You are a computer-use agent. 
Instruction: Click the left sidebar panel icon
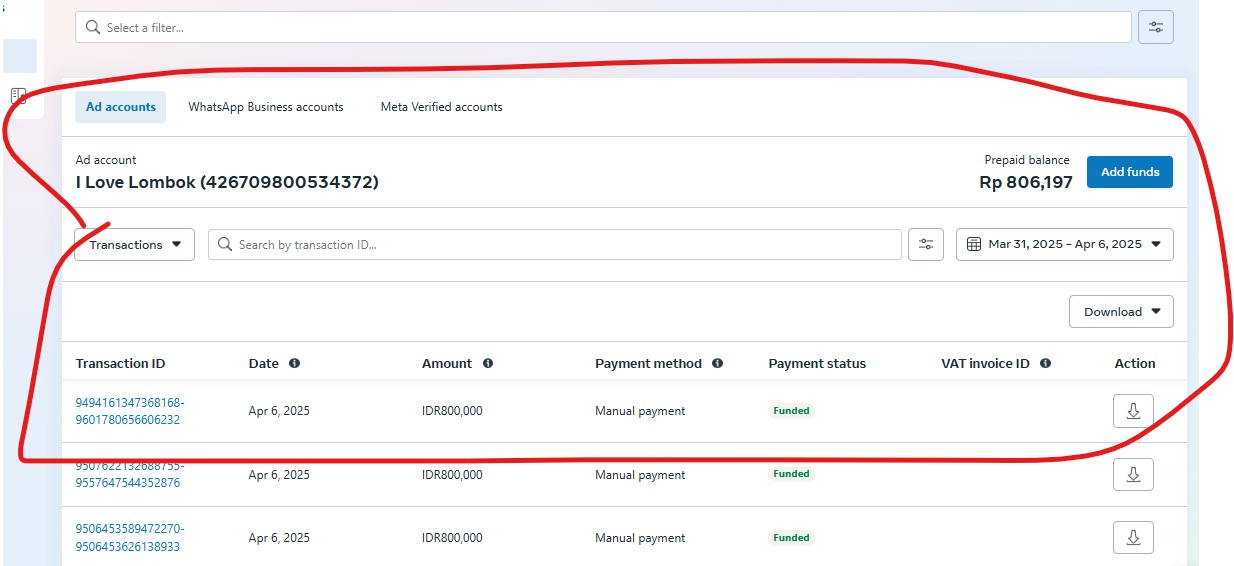point(18,96)
